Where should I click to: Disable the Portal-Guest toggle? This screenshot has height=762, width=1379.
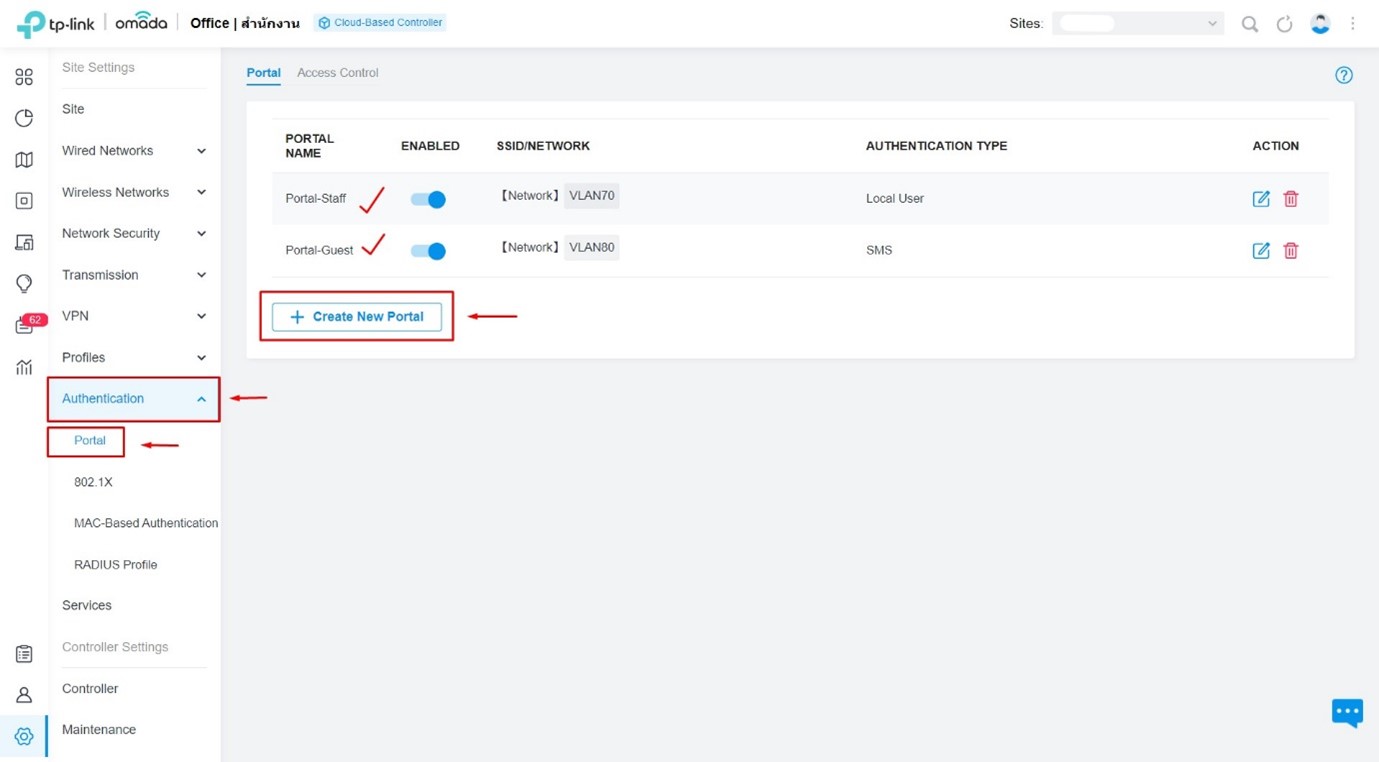coord(428,251)
